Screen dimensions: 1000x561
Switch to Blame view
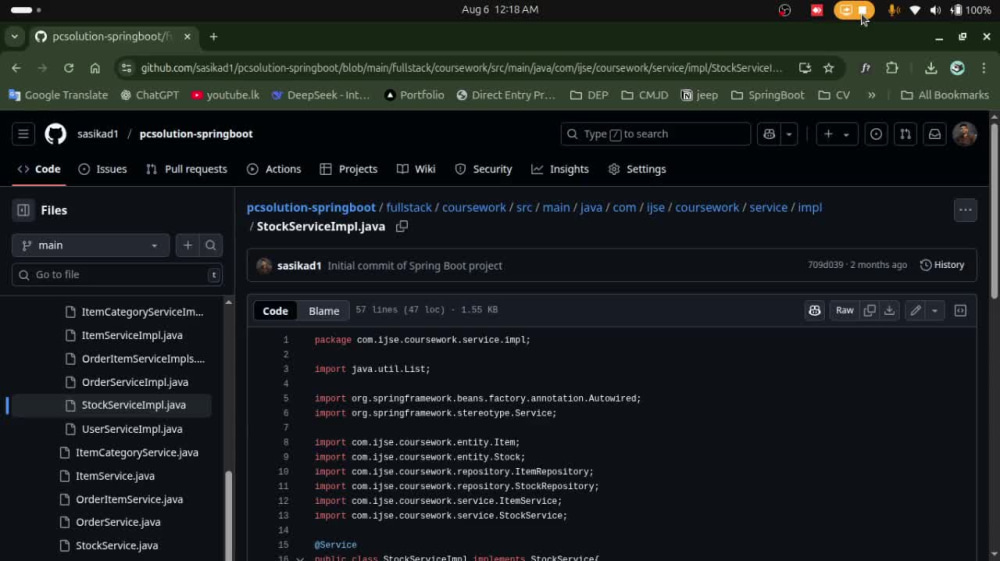pyautogui.click(x=324, y=310)
